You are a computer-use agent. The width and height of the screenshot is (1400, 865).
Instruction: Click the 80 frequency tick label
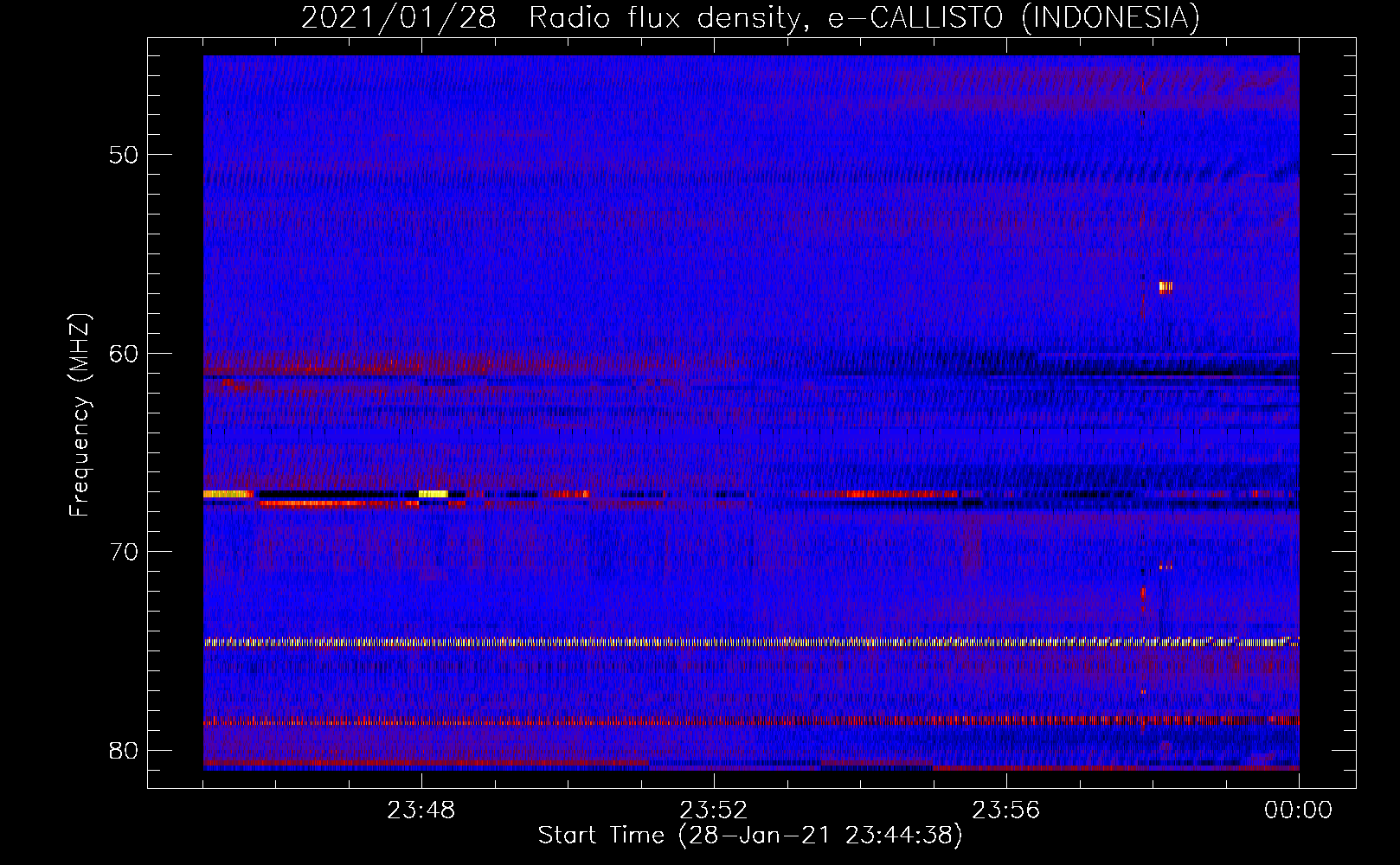click(x=124, y=751)
